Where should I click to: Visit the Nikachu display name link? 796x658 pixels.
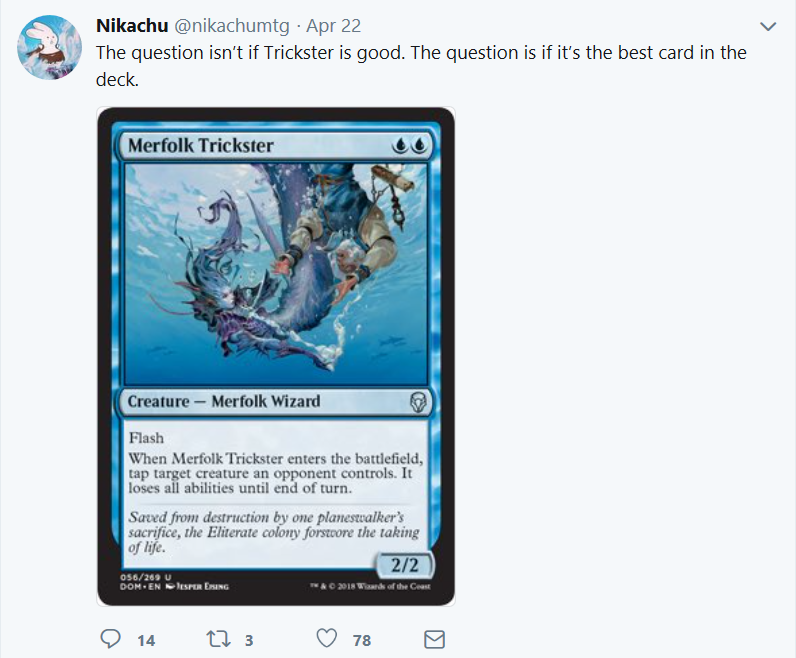pos(132,25)
